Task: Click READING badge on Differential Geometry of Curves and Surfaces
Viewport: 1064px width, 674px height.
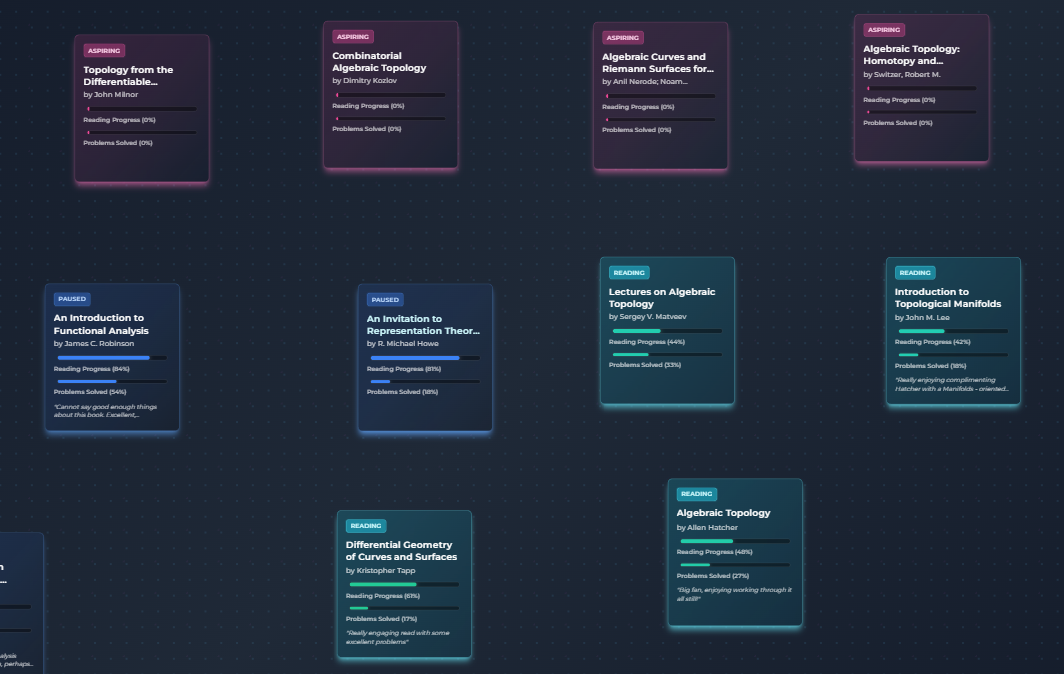Action: pyautogui.click(x=366, y=526)
